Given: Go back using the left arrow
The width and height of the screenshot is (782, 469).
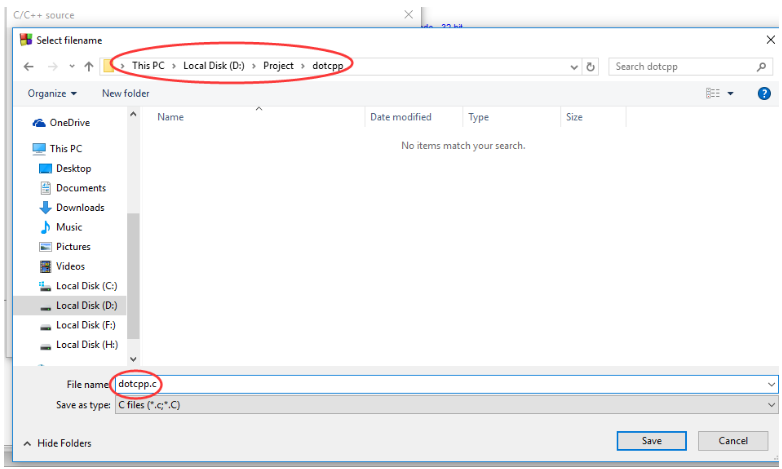Looking at the screenshot, I should [x=28, y=66].
